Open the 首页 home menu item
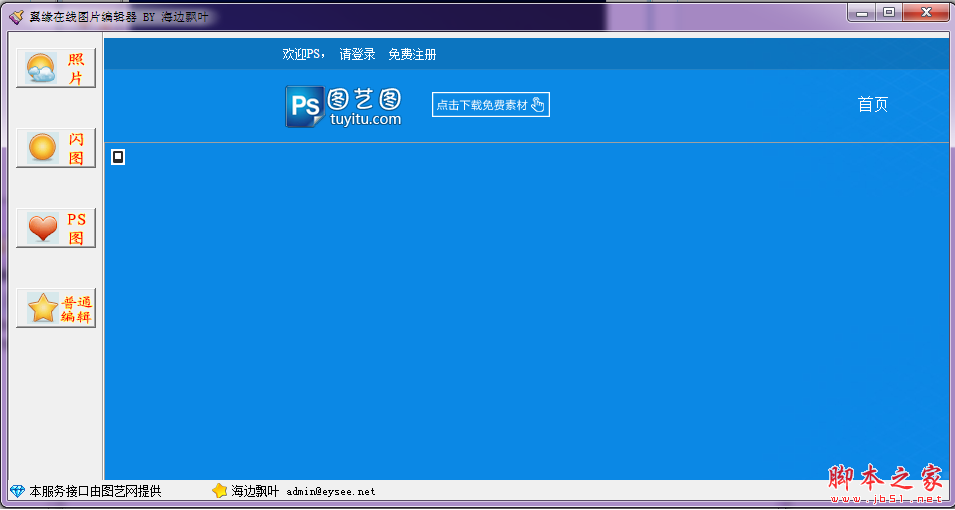955x510 pixels. click(873, 104)
